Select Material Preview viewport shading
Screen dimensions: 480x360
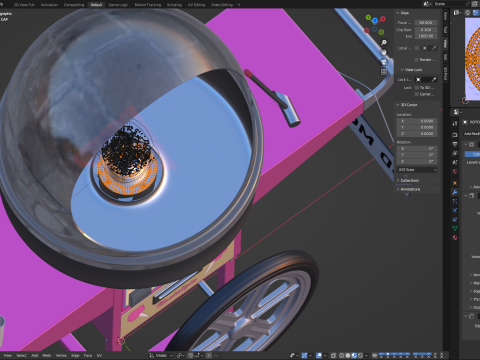click(354, 355)
